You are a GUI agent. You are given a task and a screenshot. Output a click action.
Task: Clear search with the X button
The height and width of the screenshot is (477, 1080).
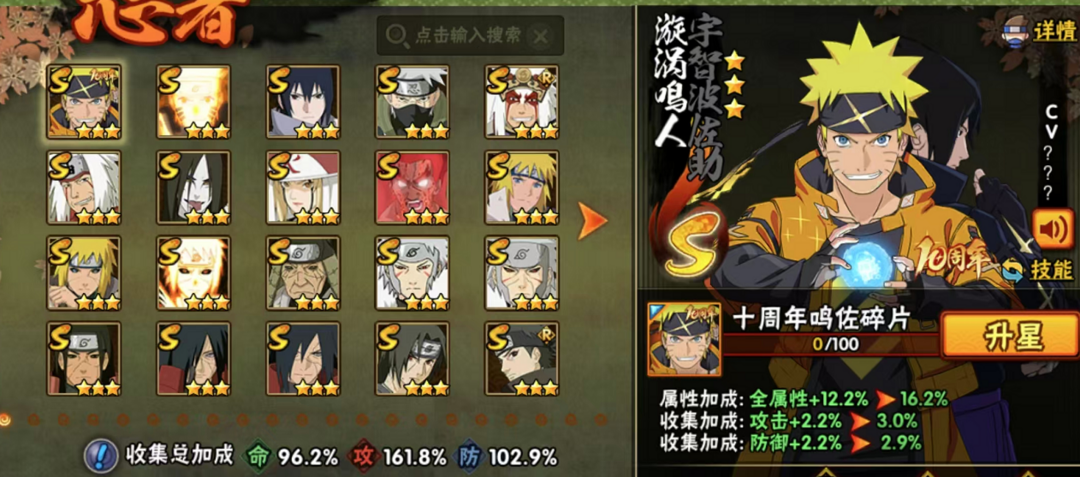pyautogui.click(x=541, y=36)
